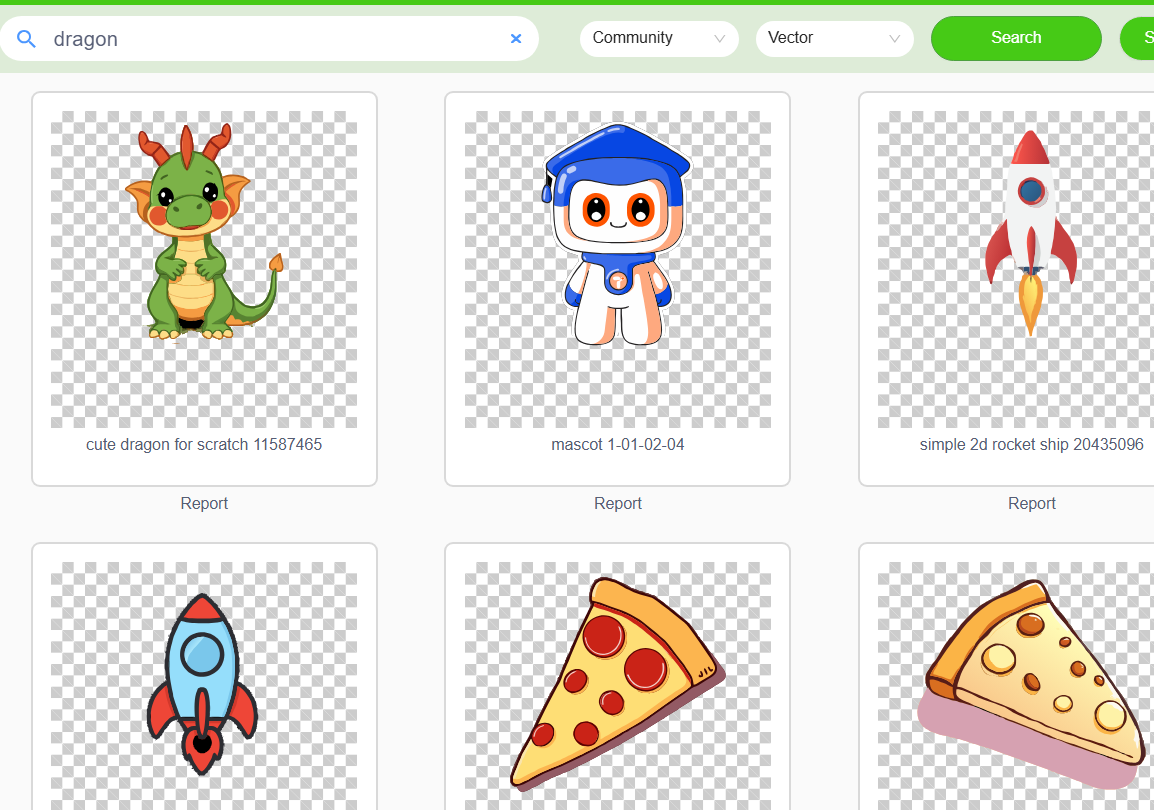Clear the search field with the X icon
This screenshot has height=810, width=1154.
coord(516,39)
